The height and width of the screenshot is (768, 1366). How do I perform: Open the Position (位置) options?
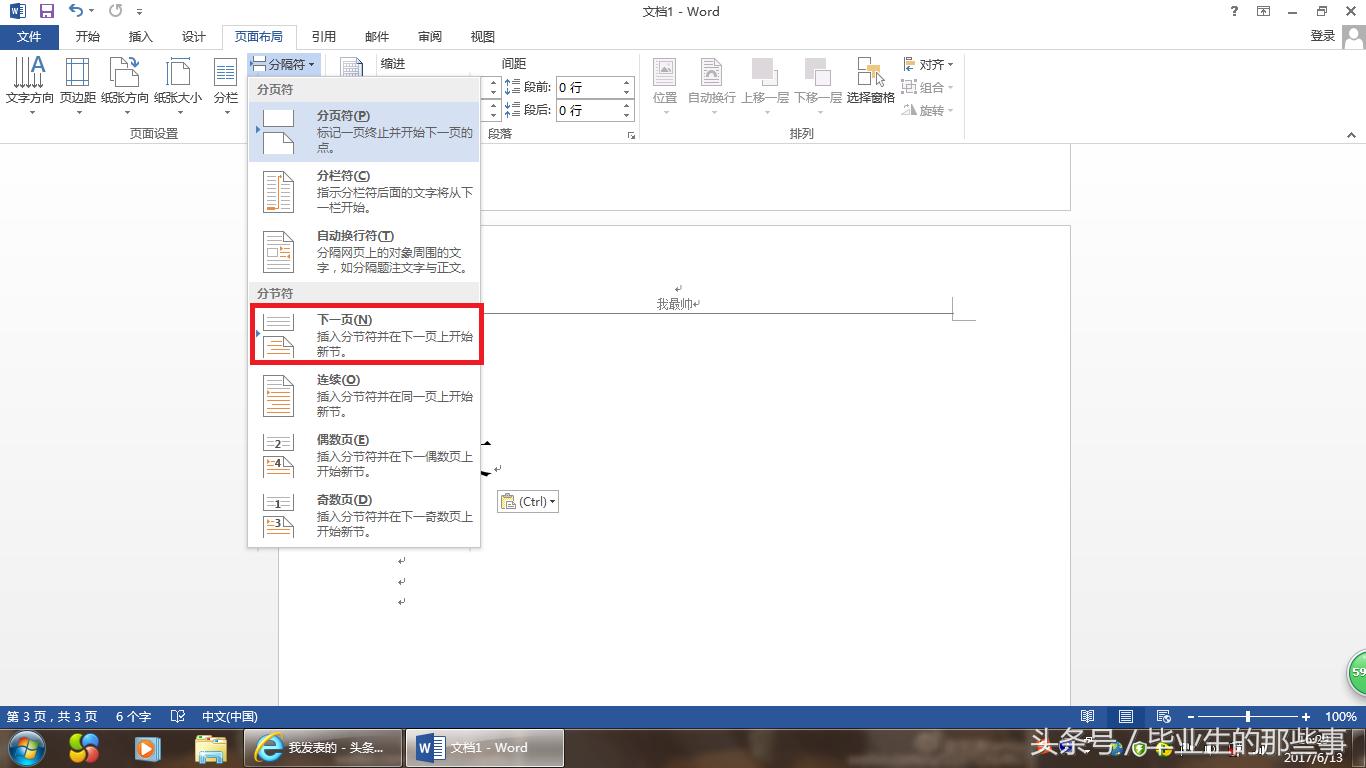click(x=665, y=86)
